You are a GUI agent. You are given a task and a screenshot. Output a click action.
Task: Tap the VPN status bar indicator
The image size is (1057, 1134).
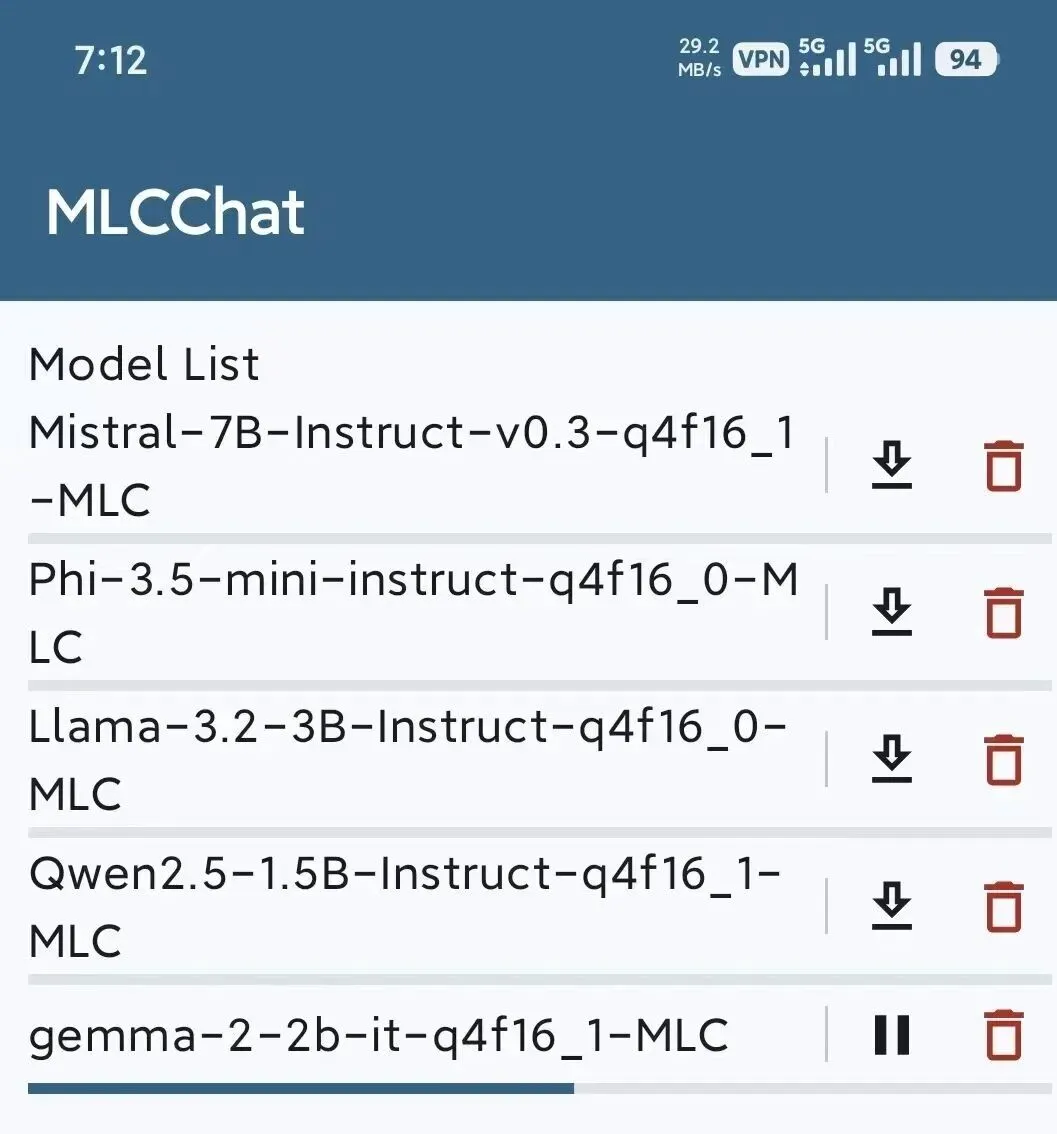pos(761,59)
